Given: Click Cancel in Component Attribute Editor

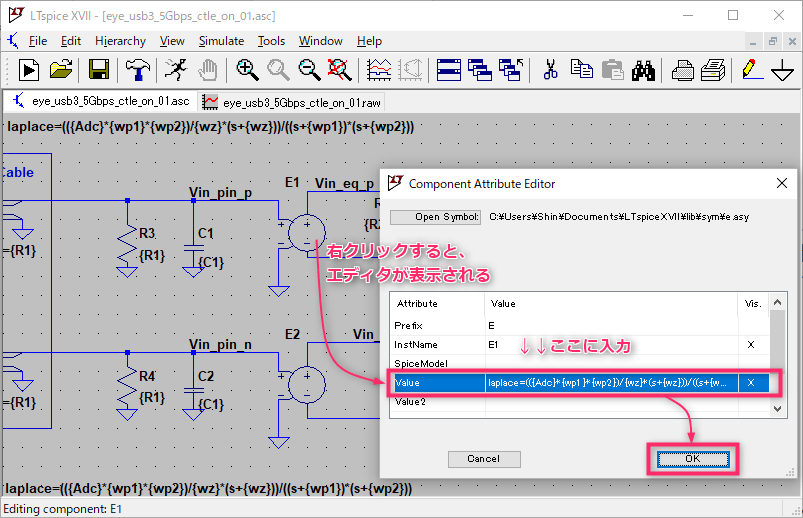Looking at the screenshot, I should click(484, 459).
